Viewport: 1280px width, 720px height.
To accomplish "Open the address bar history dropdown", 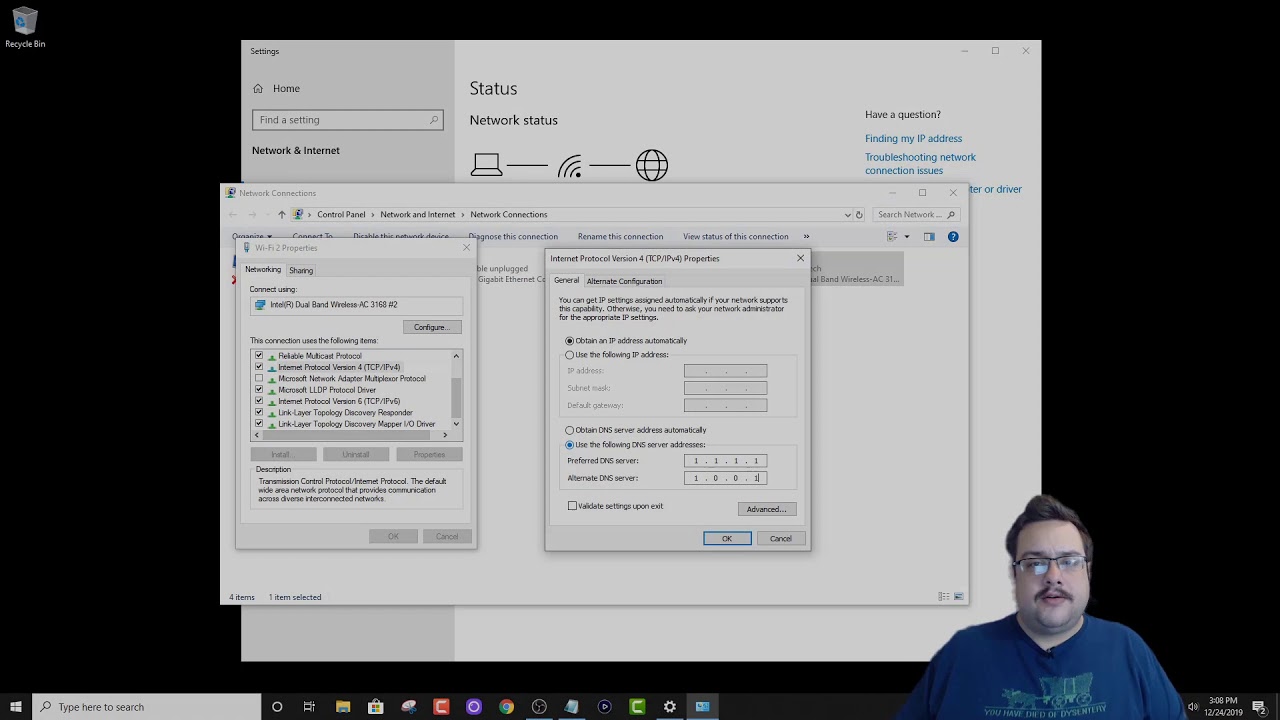I will pos(847,214).
